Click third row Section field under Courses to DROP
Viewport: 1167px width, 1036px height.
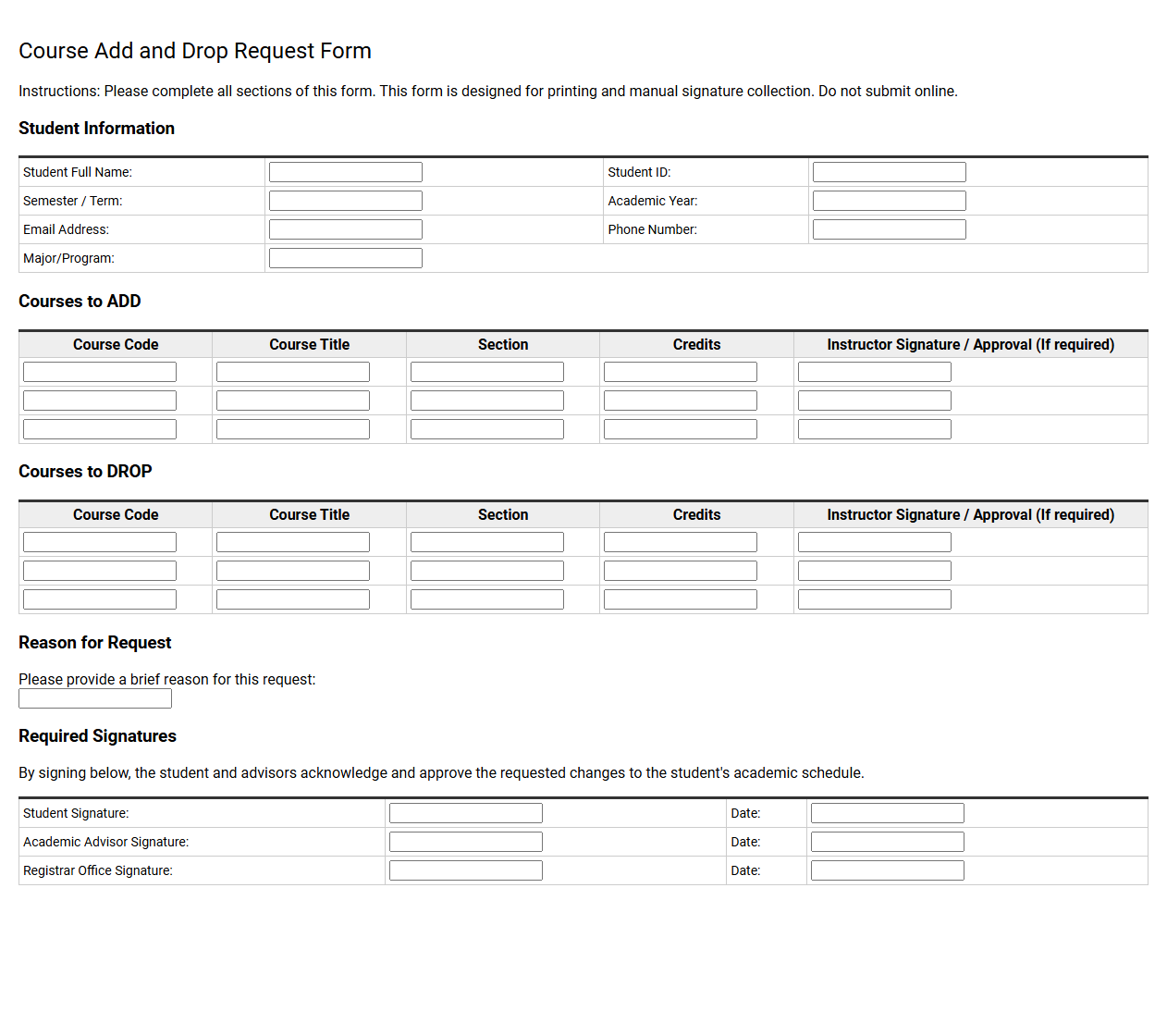[x=487, y=599]
